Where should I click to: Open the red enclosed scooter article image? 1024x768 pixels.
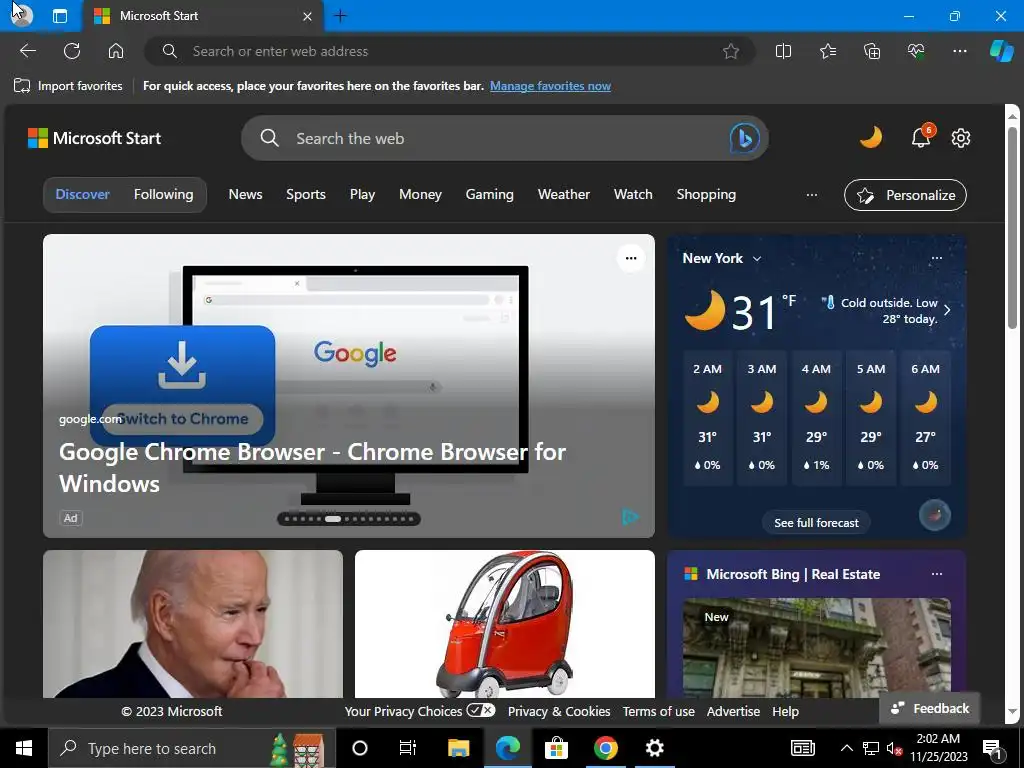point(504,624)
